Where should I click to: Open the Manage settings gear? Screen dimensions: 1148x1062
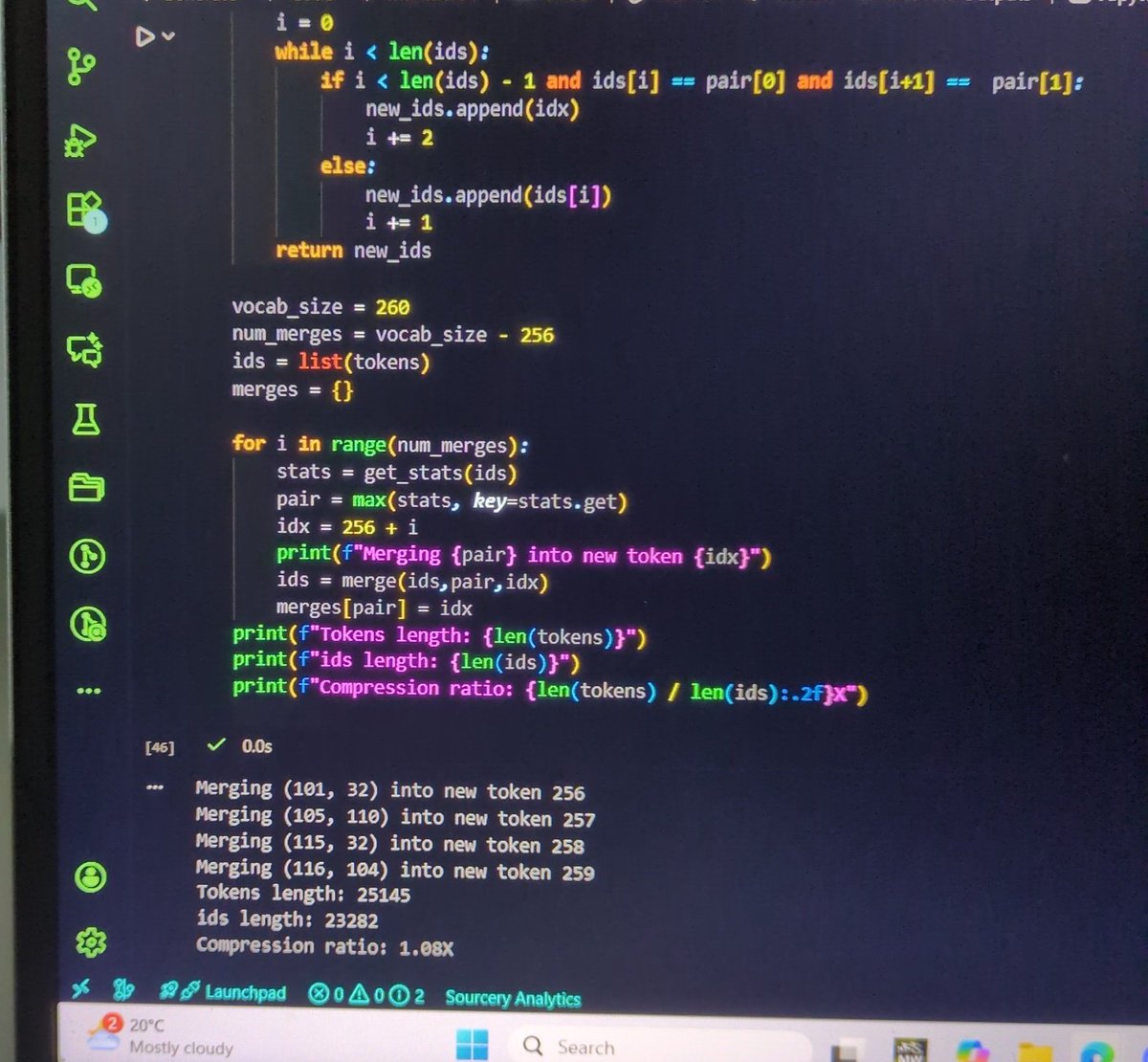pos(91,942)
